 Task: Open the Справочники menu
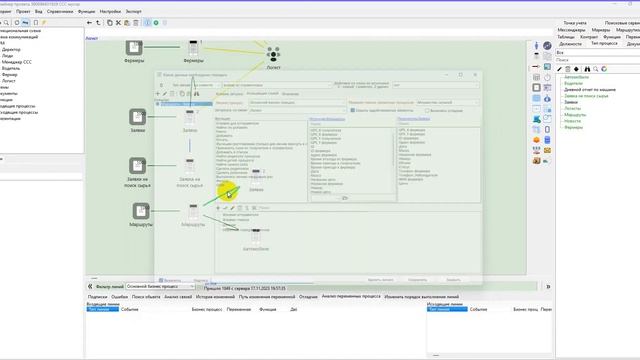click(60, 11)
